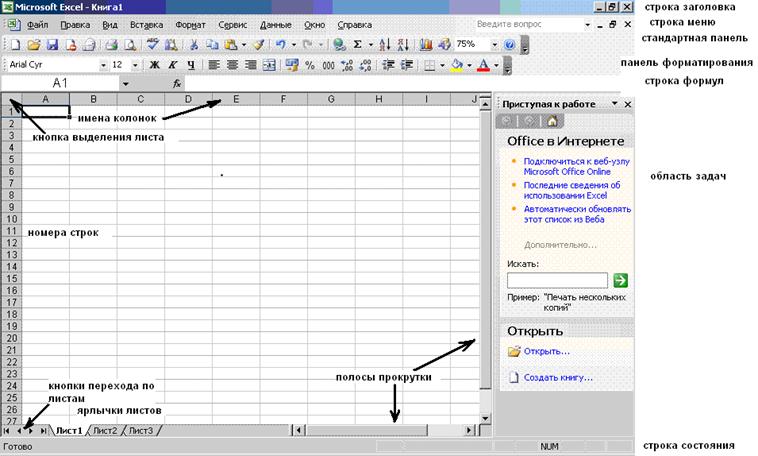The height and width of the screenshot is (456, 758).
Task: Cut selection with the scissors icon
Action: click(193, 44)
